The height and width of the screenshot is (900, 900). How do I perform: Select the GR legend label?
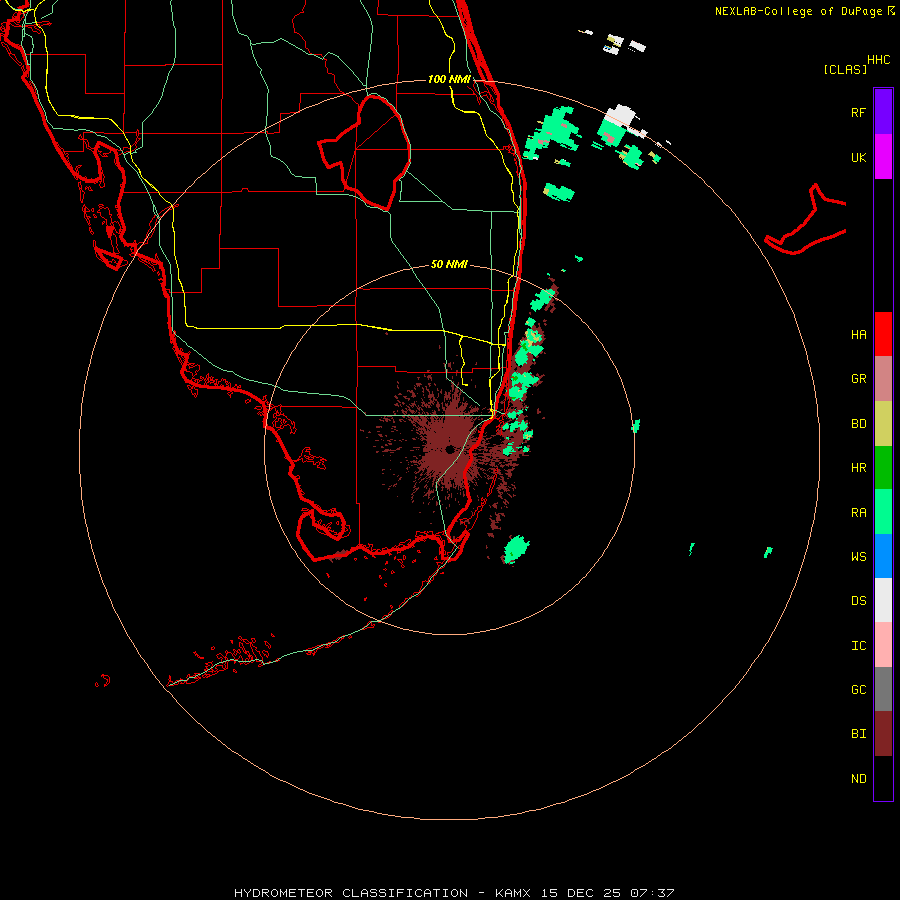858,379
